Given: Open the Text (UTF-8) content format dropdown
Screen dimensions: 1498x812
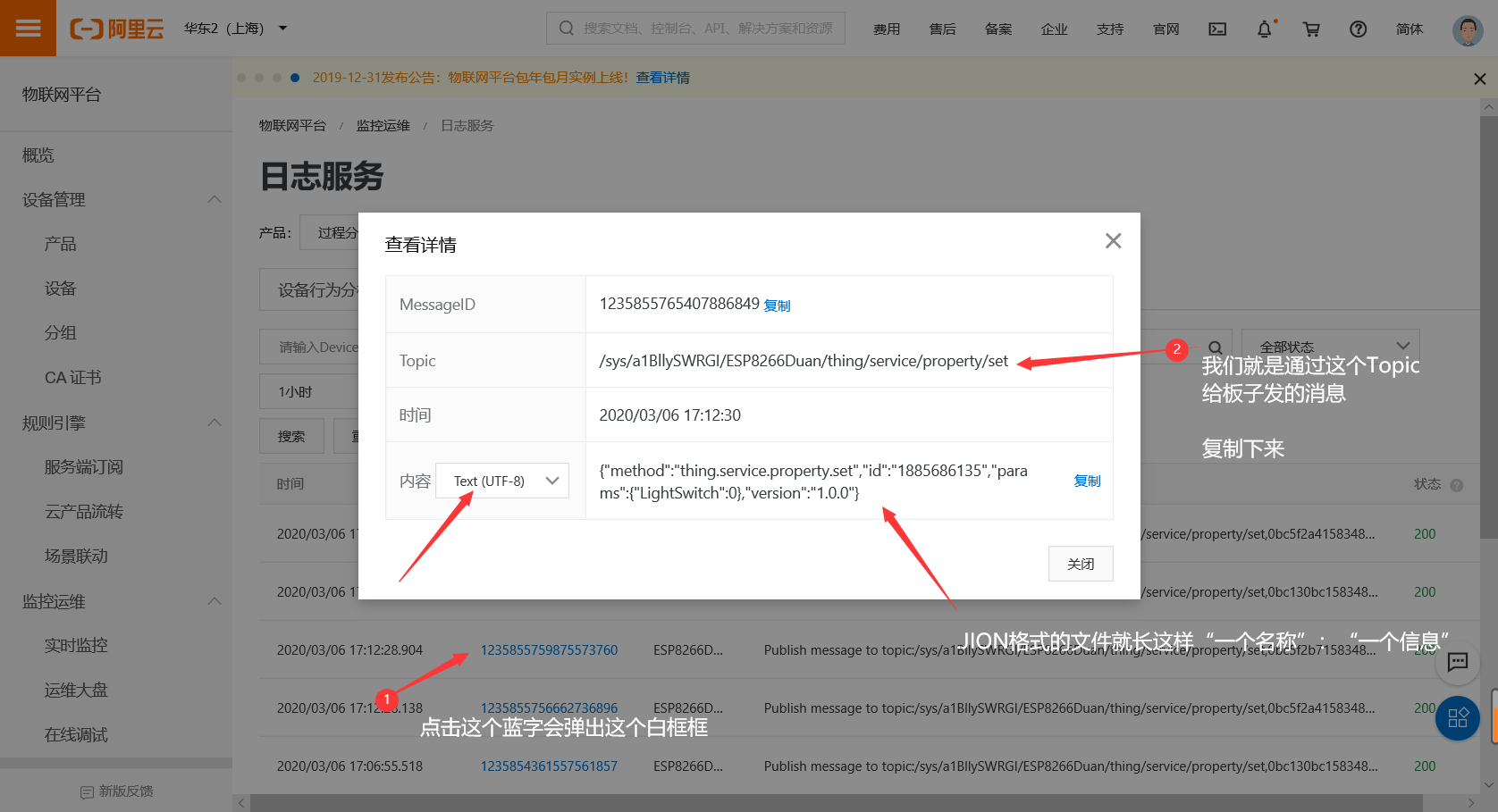Looking at the screenshot, I should [502, 481].
